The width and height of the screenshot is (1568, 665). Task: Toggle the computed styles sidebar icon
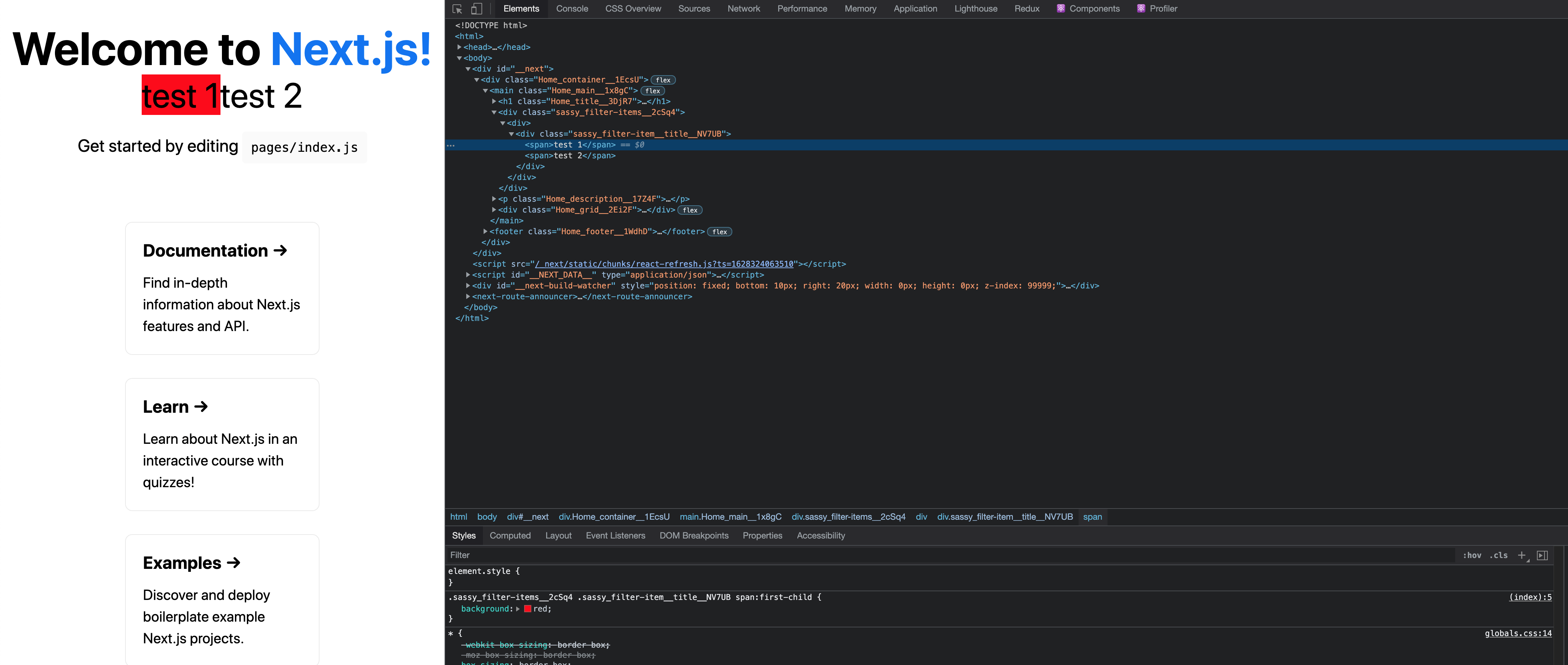(x=1542, y=555)
